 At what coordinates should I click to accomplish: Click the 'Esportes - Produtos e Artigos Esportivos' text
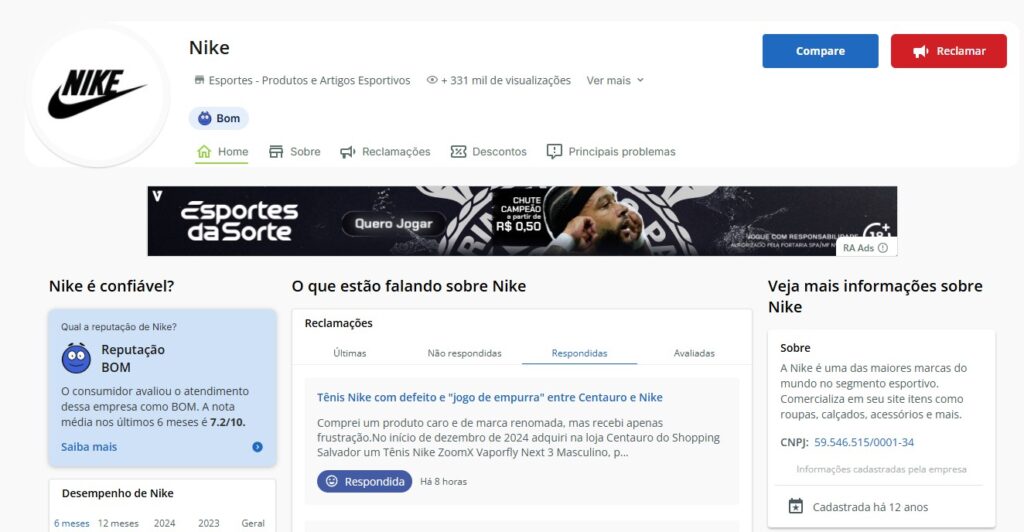coord(310,80)
